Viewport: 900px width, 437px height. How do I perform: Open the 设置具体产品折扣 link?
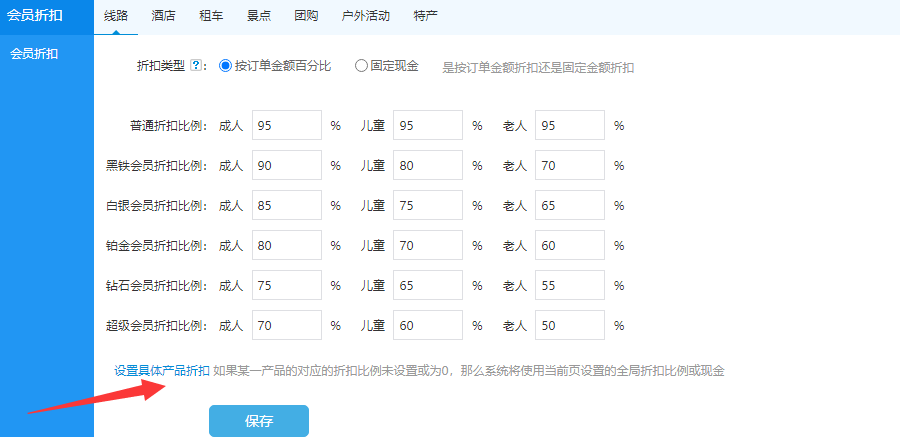pos(162,371)
